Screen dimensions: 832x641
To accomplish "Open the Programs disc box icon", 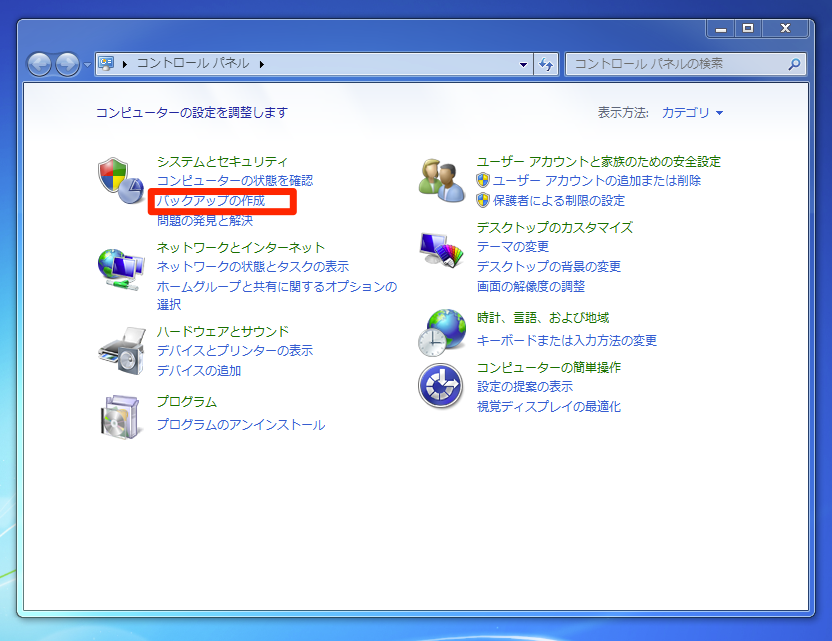I will point(121,417).
